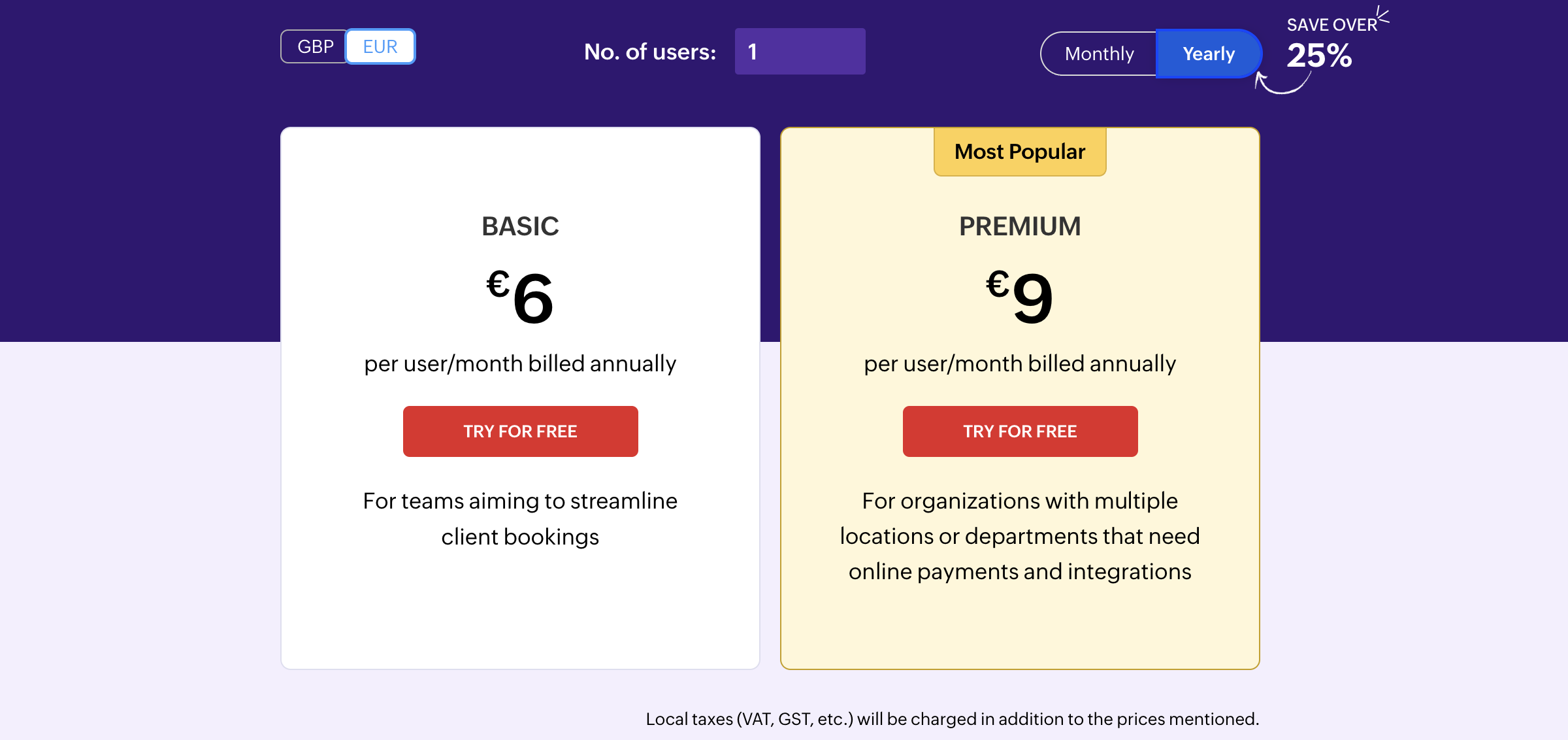
Task: Select the BASIC plan title
Action: pos(520,226)
